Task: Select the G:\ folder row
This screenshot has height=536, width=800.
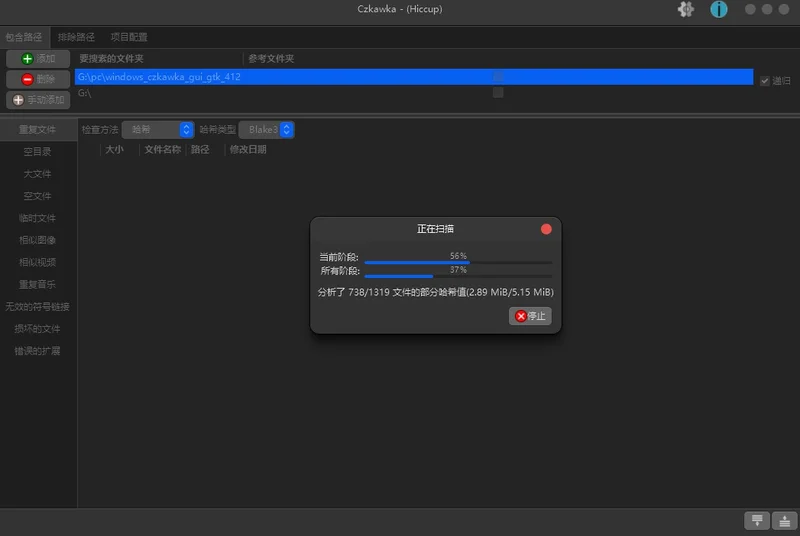Action: tap(414, 93)
